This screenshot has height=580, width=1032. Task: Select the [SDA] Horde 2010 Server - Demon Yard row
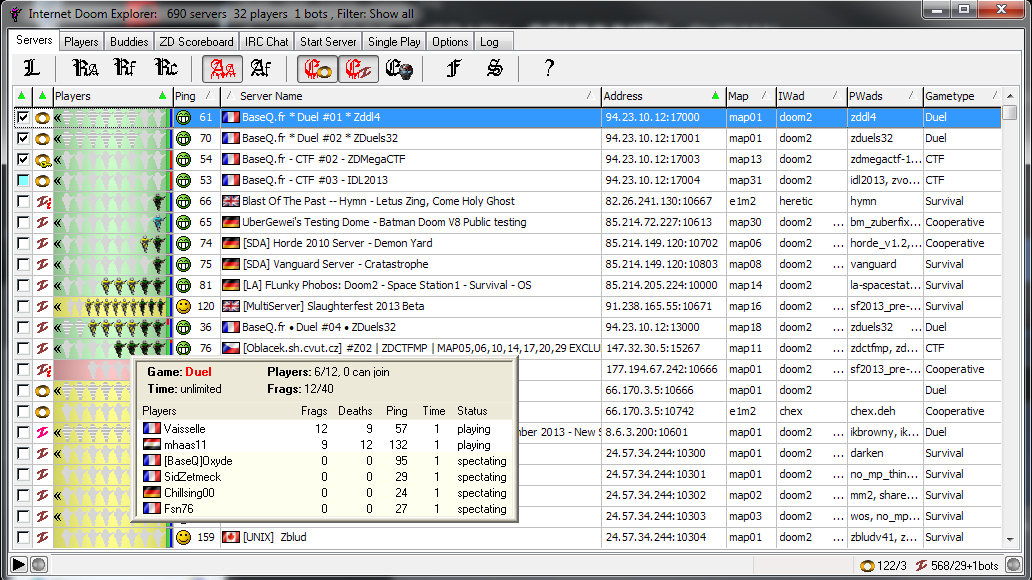pyautogui.click(x=507, y=244)
